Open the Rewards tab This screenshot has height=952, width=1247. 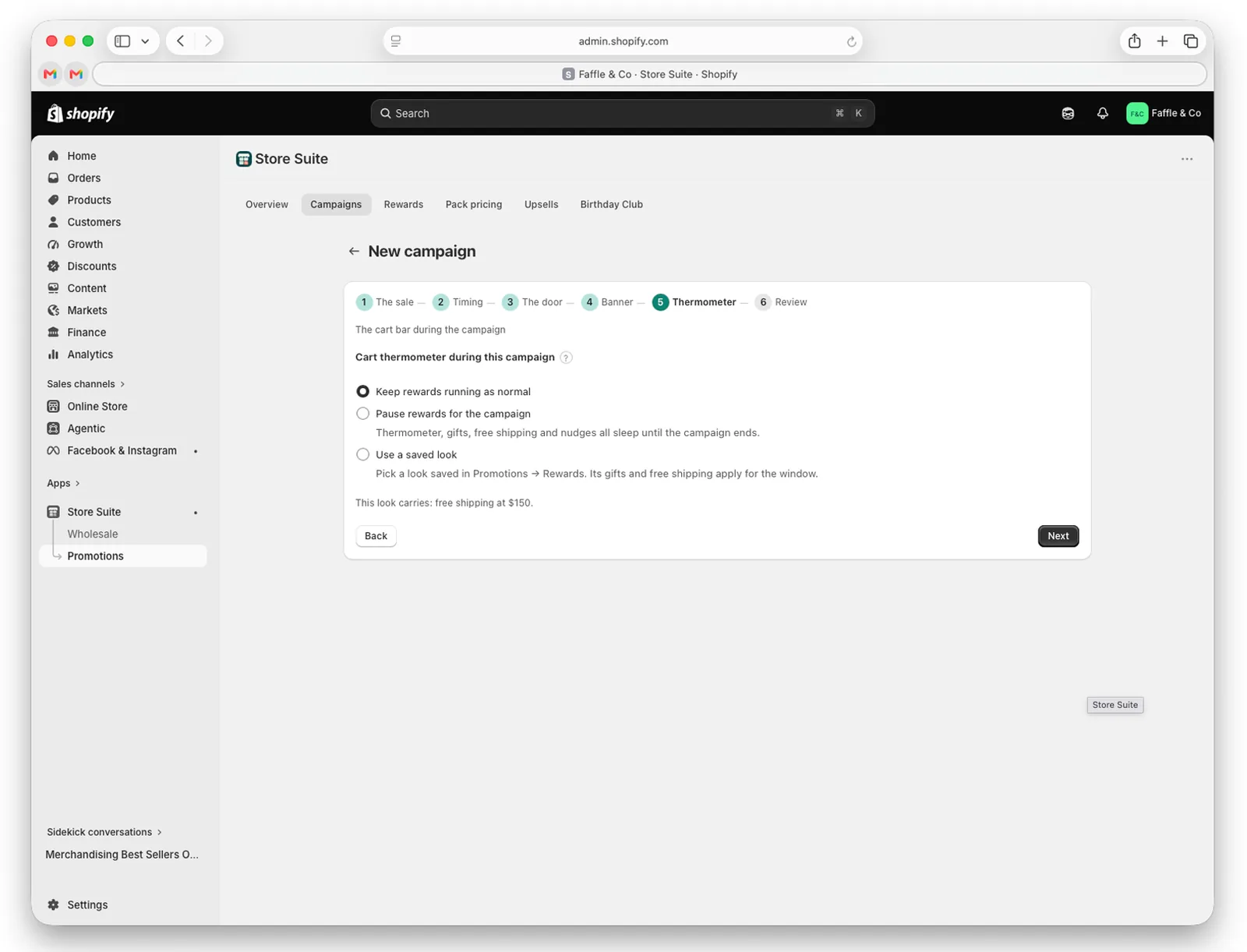coord(404,205)
